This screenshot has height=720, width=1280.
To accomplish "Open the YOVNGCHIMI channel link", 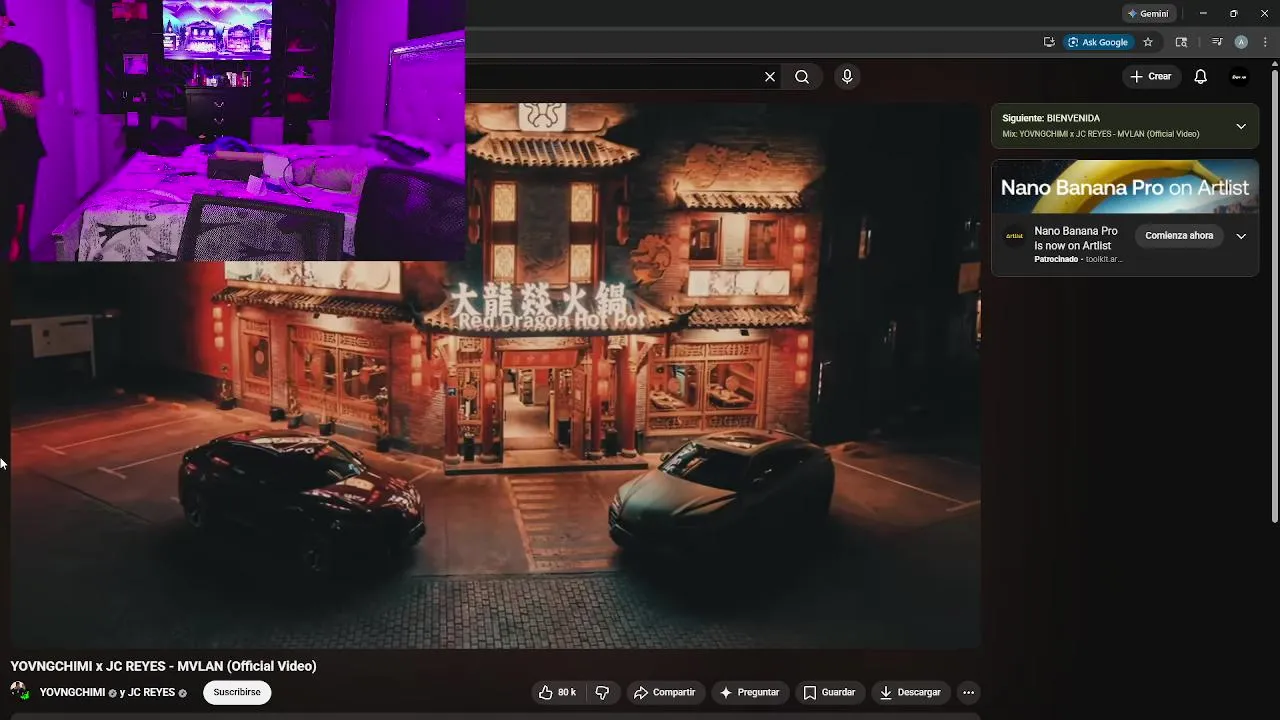I will tap(72, 692).
